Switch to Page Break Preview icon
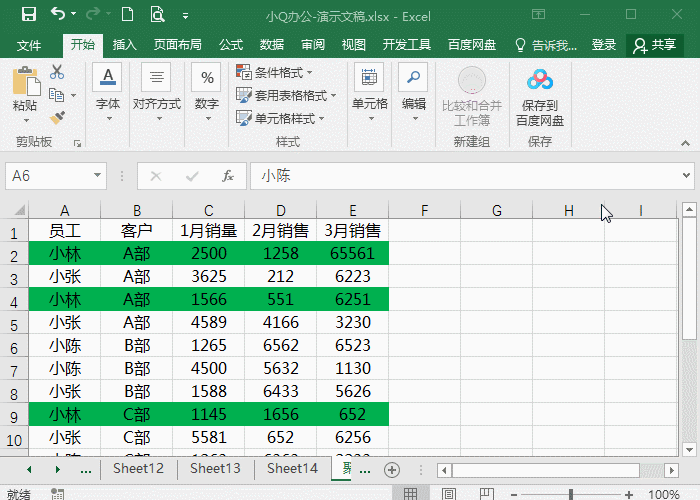Viewport: 700px width, 500px height. (487, 494)
